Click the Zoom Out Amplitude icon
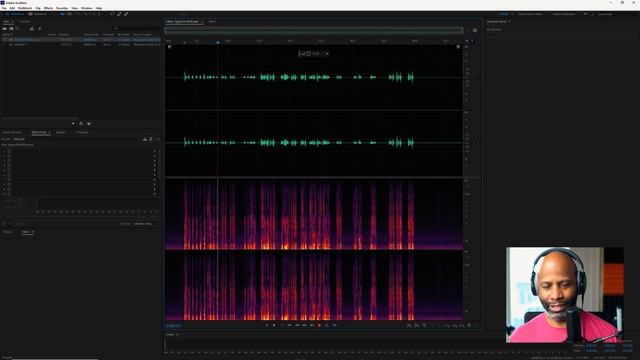The image size is (640, 360). (x=417, y=325)
